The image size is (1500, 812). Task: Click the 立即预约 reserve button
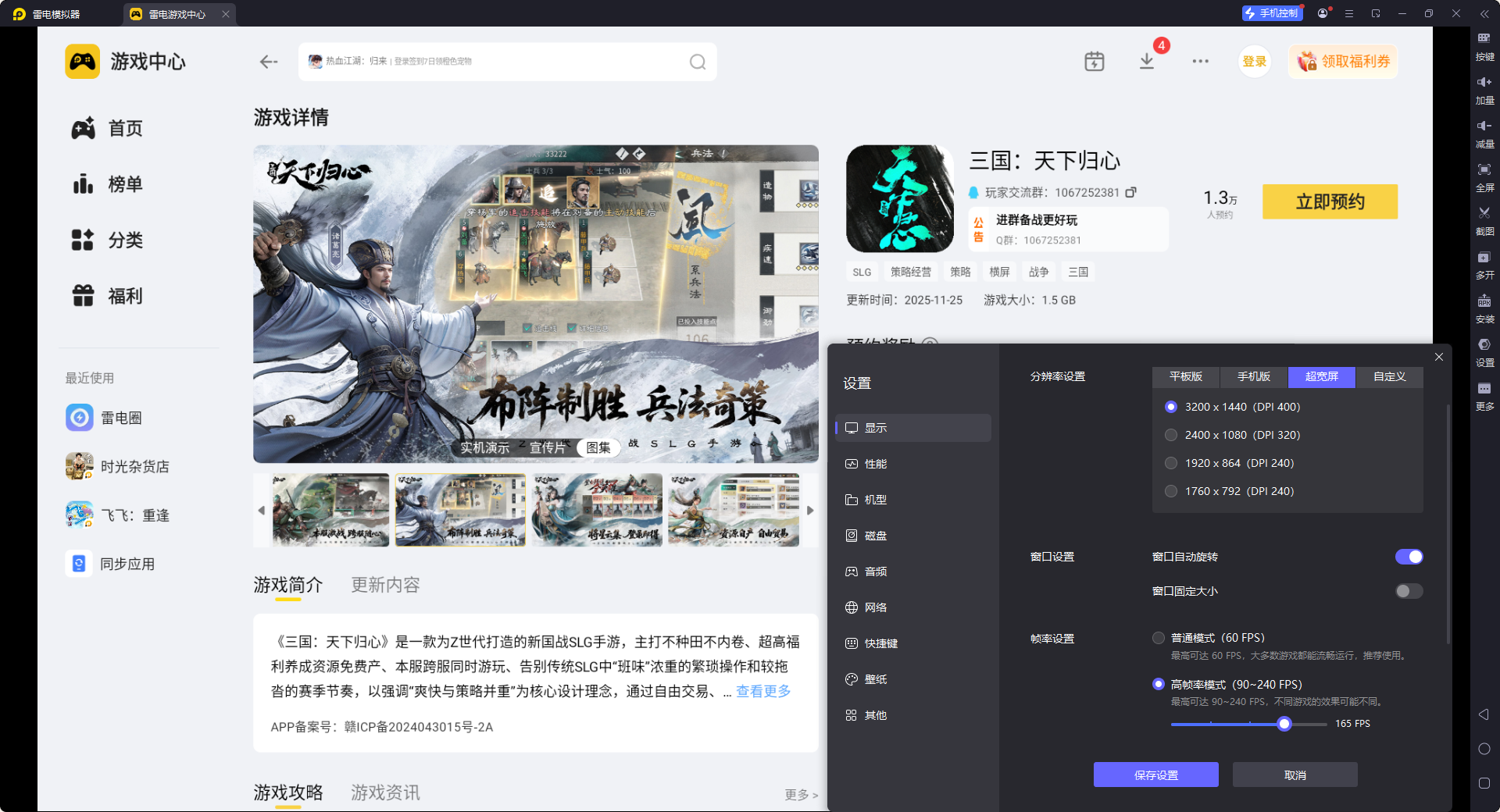1330,201
